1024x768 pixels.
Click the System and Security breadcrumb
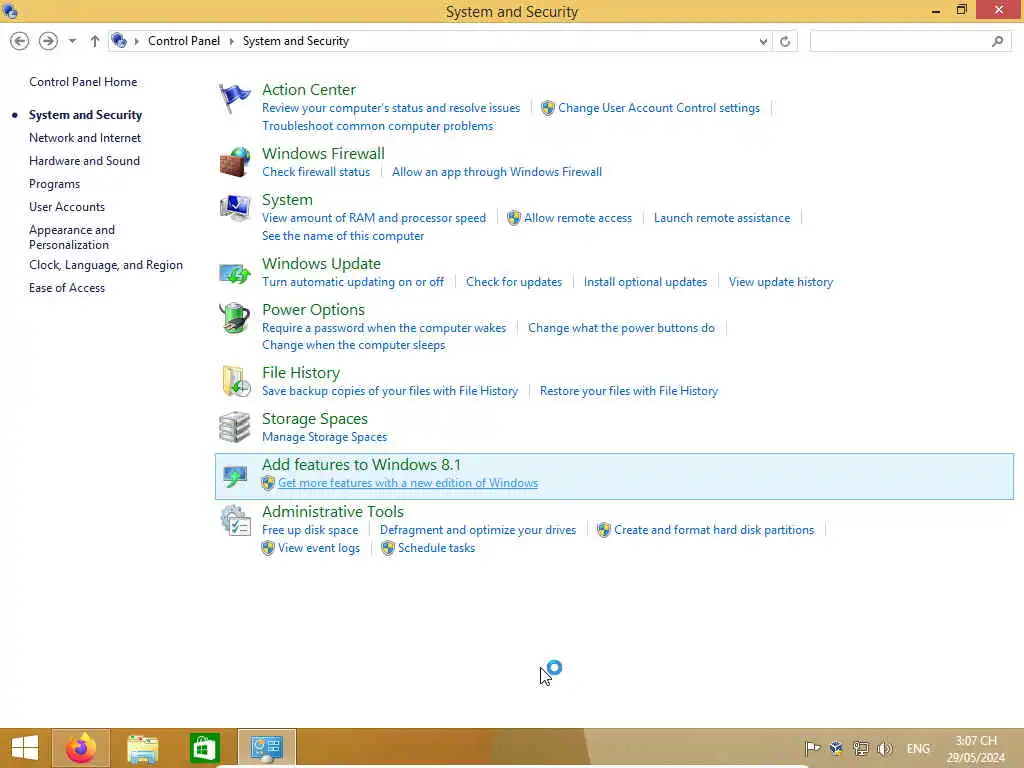click(296, 41)
